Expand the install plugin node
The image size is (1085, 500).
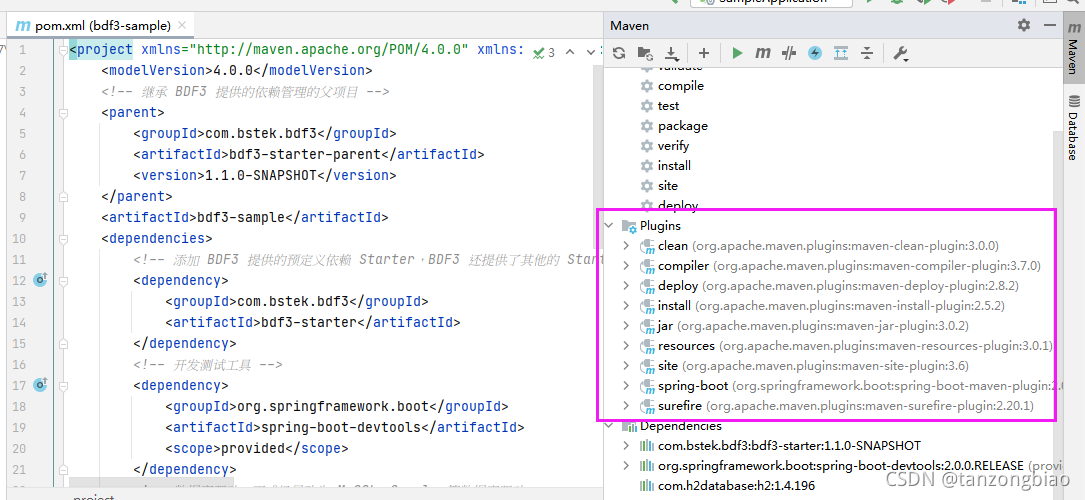pyautogui.click(x=626, y=306)
